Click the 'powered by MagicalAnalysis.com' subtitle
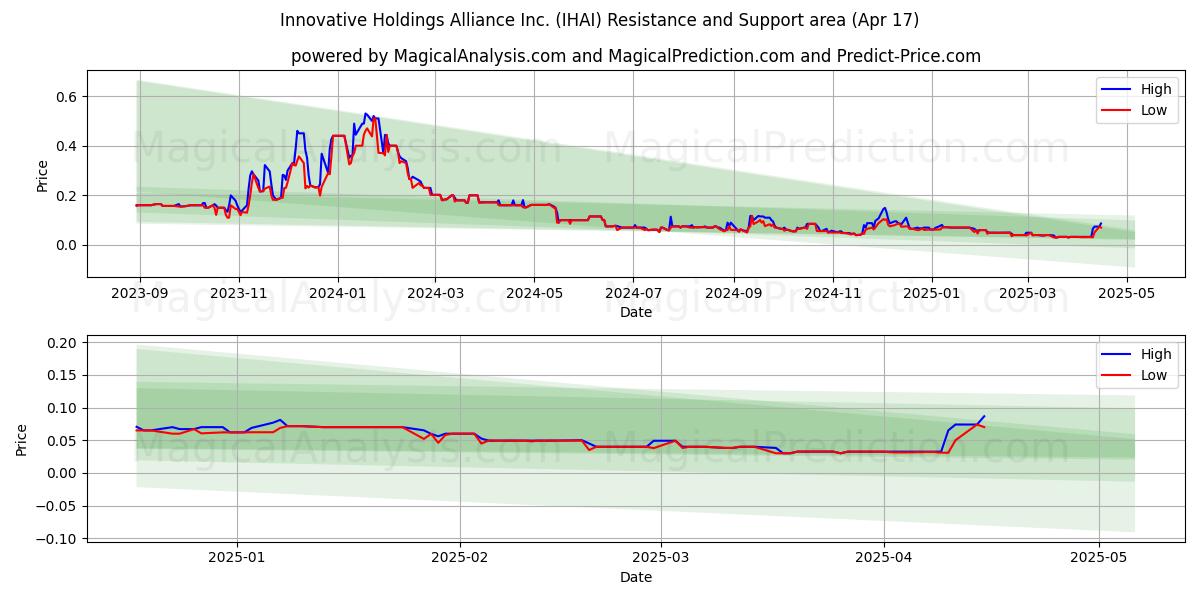The height and width of the screenshot is (600, 1200). click(x=636, y=56)
